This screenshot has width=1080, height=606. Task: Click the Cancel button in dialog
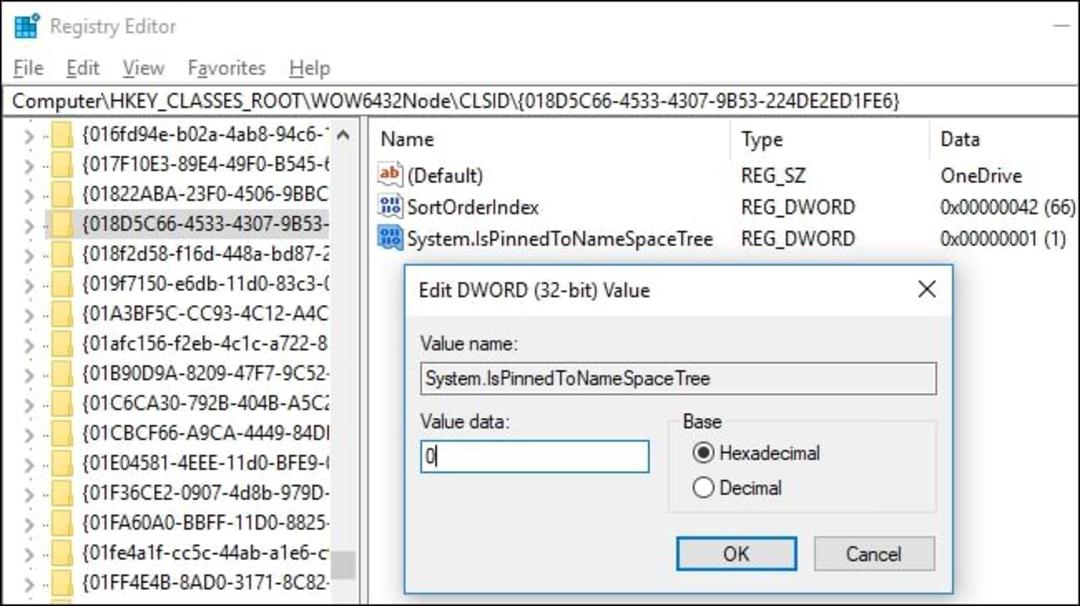(x=874, y=554)
